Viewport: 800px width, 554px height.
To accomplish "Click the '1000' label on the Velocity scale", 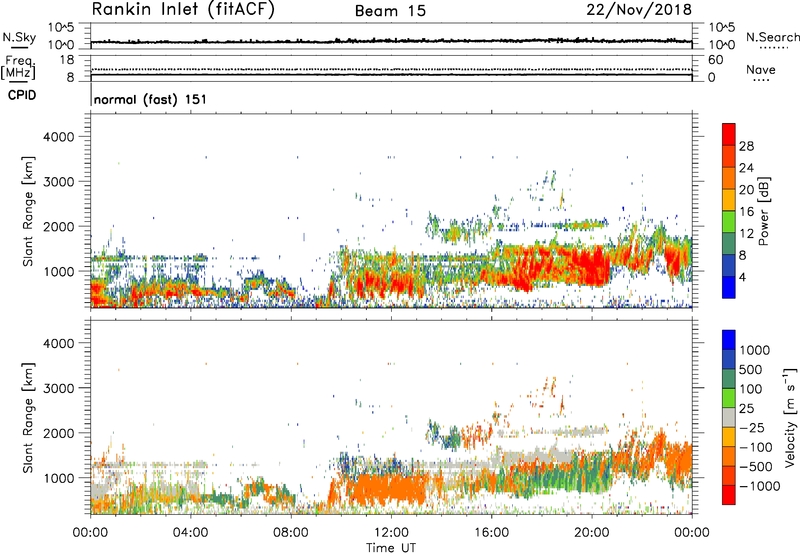I will point(755,350).
